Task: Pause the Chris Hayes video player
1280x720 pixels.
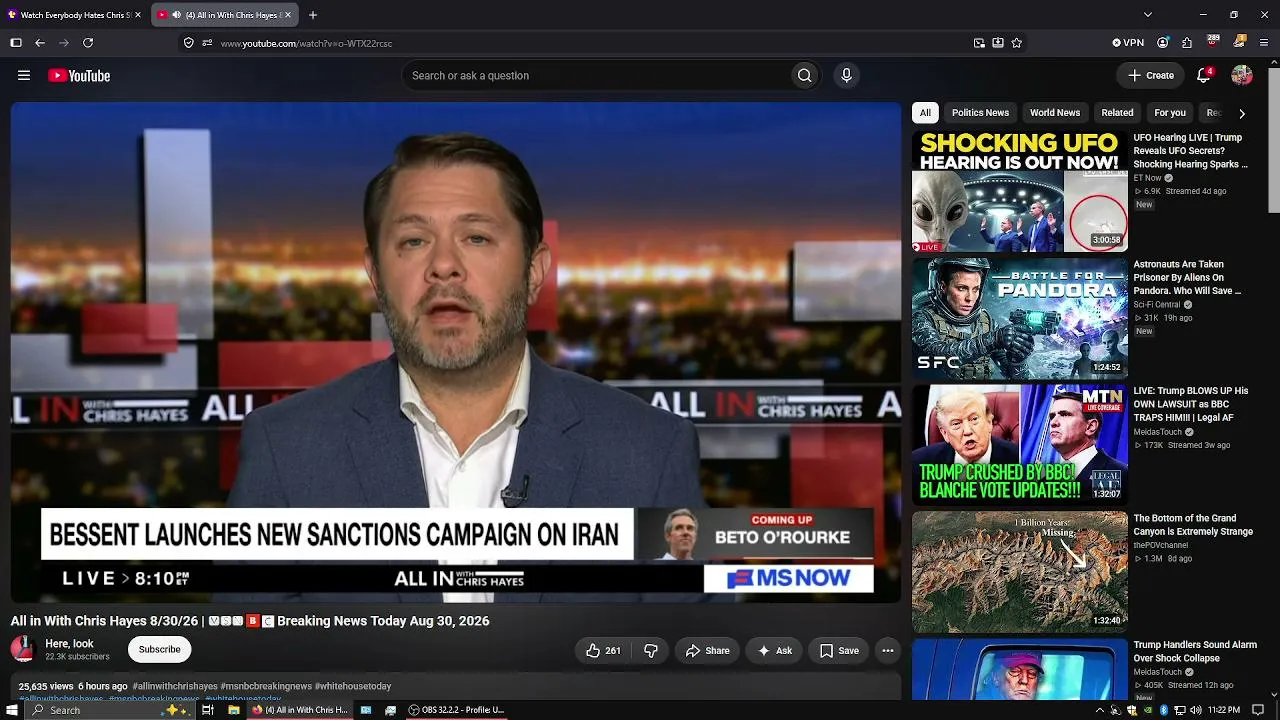Action: (x=456, y=352)
